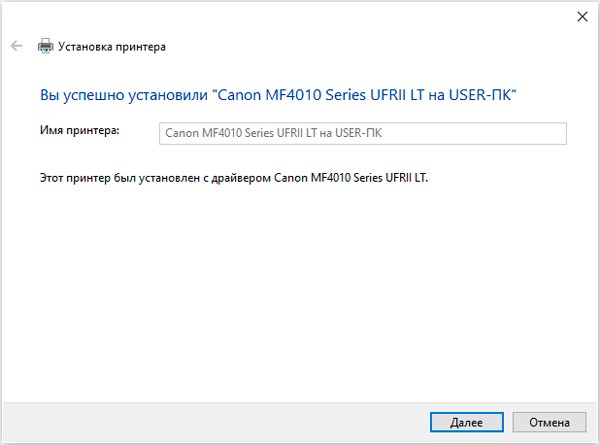This screenshot has width=600, height=445.
Task: Cancel the wizard with the Отмена button
Action: [549, 422]
